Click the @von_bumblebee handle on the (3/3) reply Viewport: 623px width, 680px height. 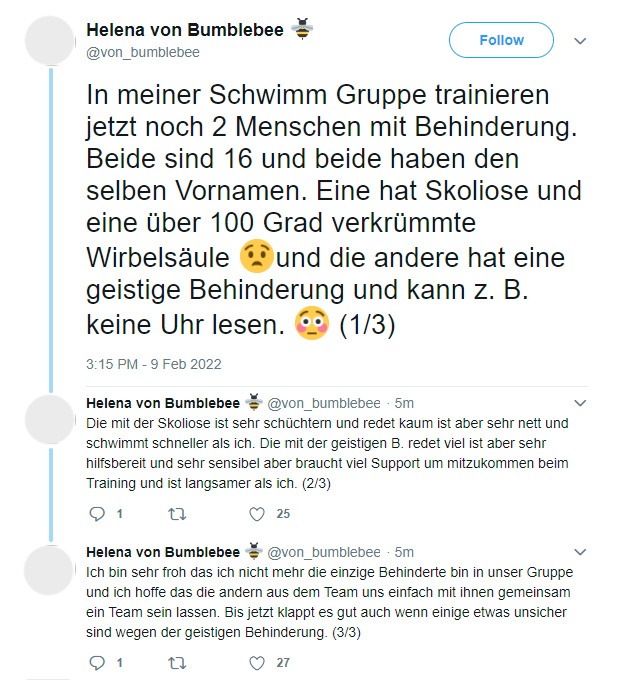tap(324, 552)
